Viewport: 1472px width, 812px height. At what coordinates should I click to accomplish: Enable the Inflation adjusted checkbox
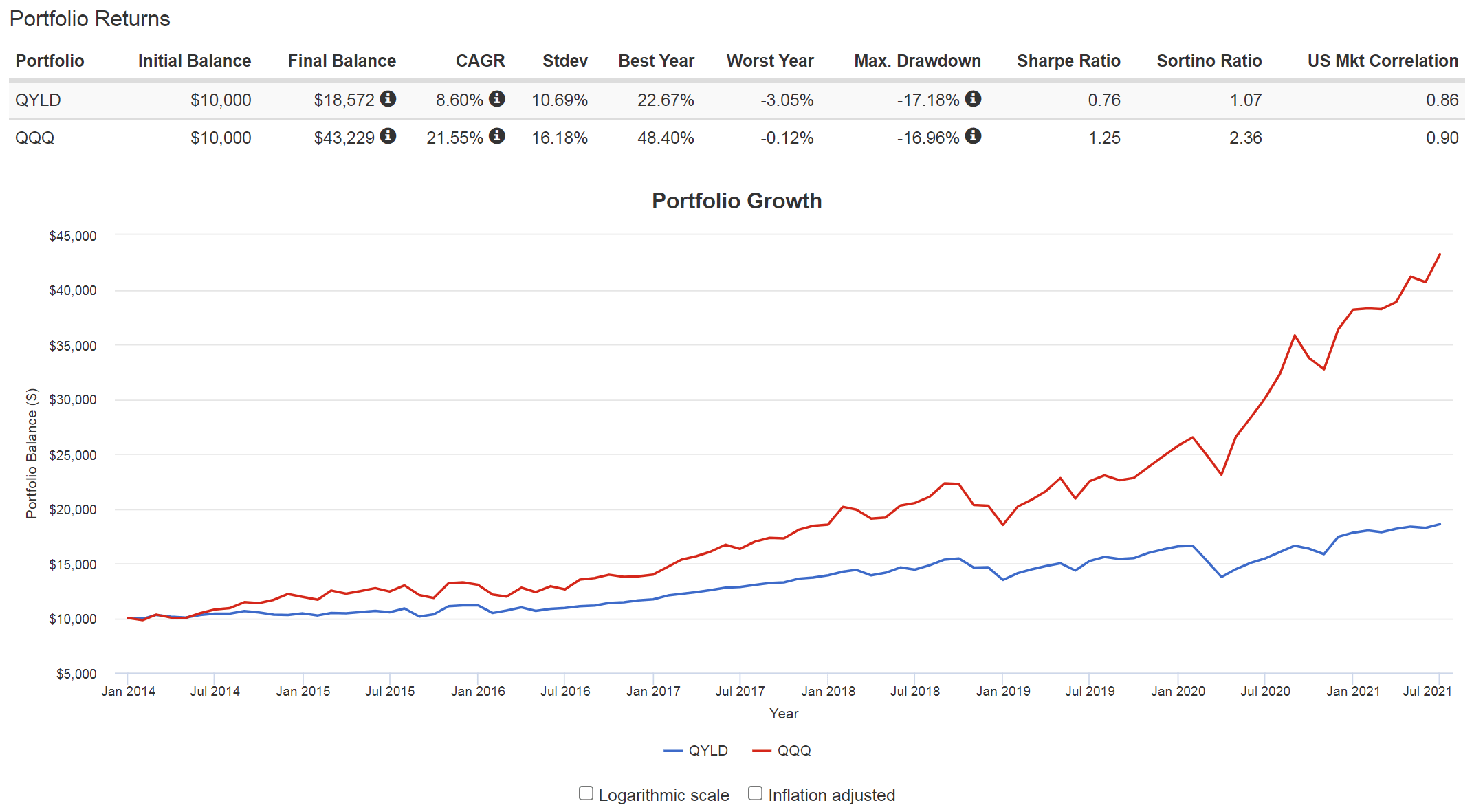pyautogui.click(x=755, y=793)
